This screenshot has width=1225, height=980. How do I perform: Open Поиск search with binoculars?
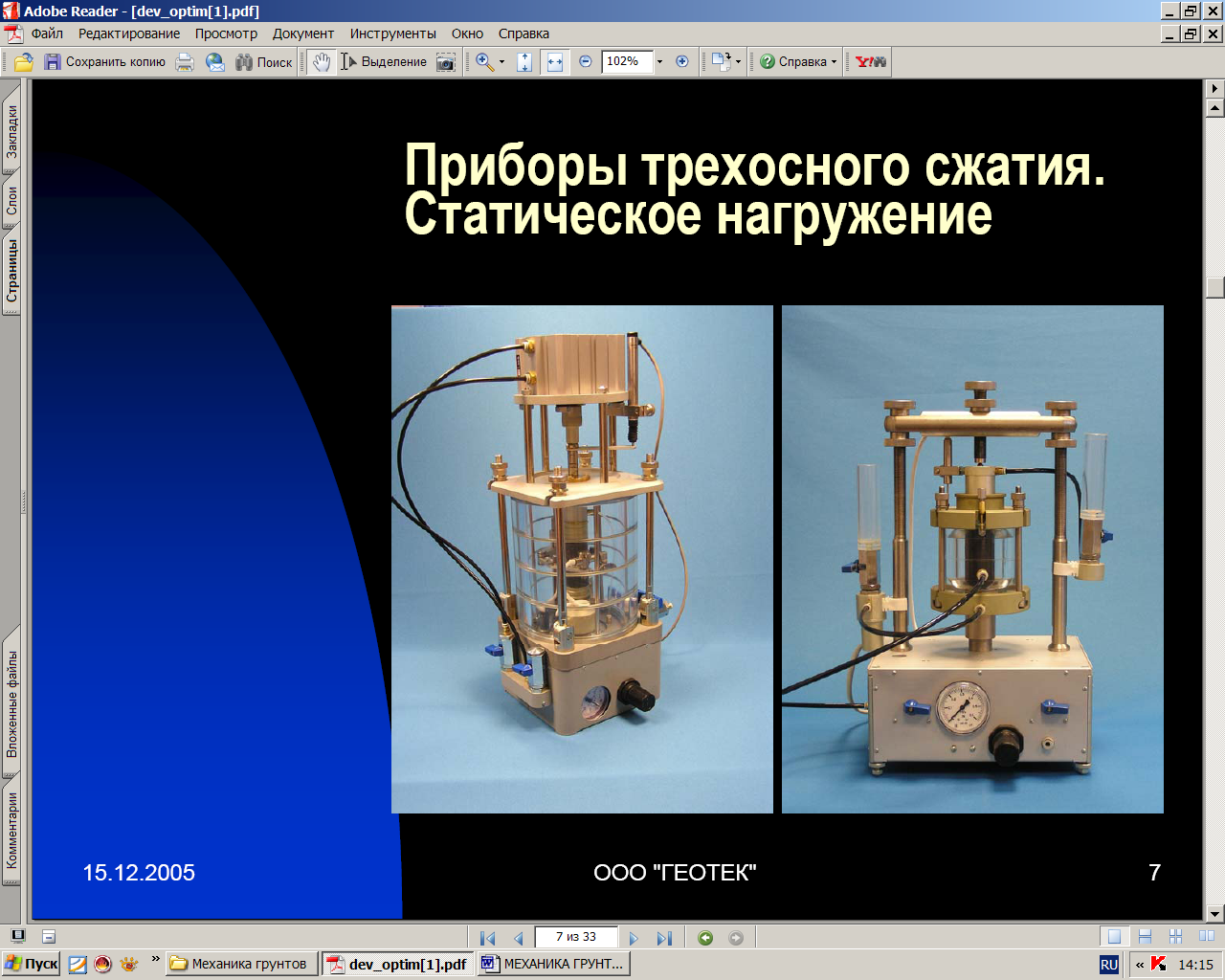click(263, 62)
